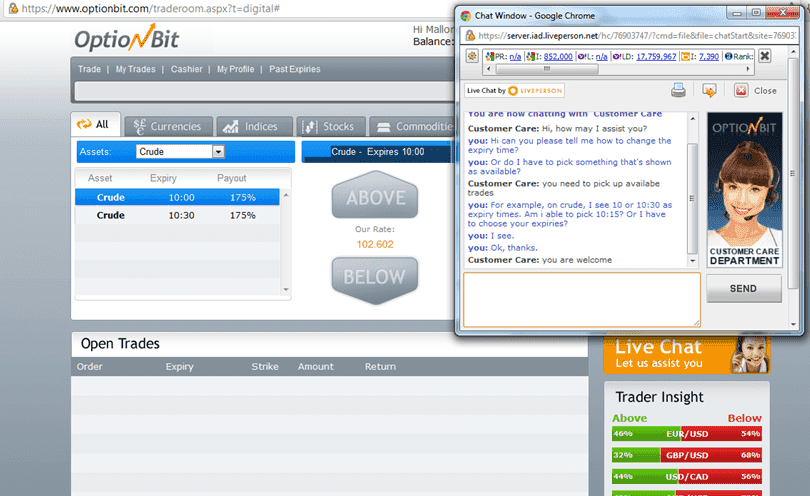This screenshot has height=496, width=810.
Task: Click asset list scroll down arrow
Action: point(286,289)
